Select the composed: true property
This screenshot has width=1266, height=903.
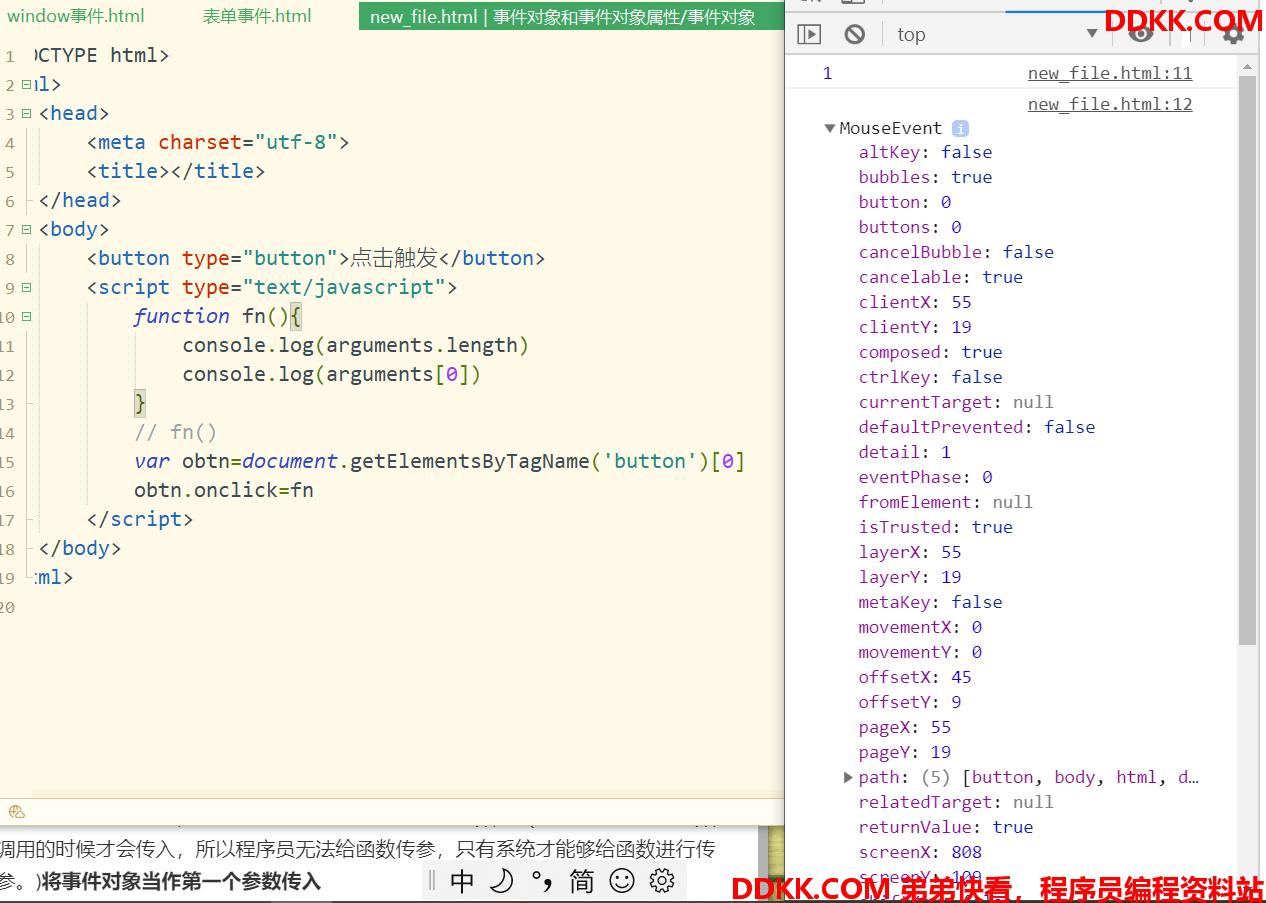click(x=930, y=352)
